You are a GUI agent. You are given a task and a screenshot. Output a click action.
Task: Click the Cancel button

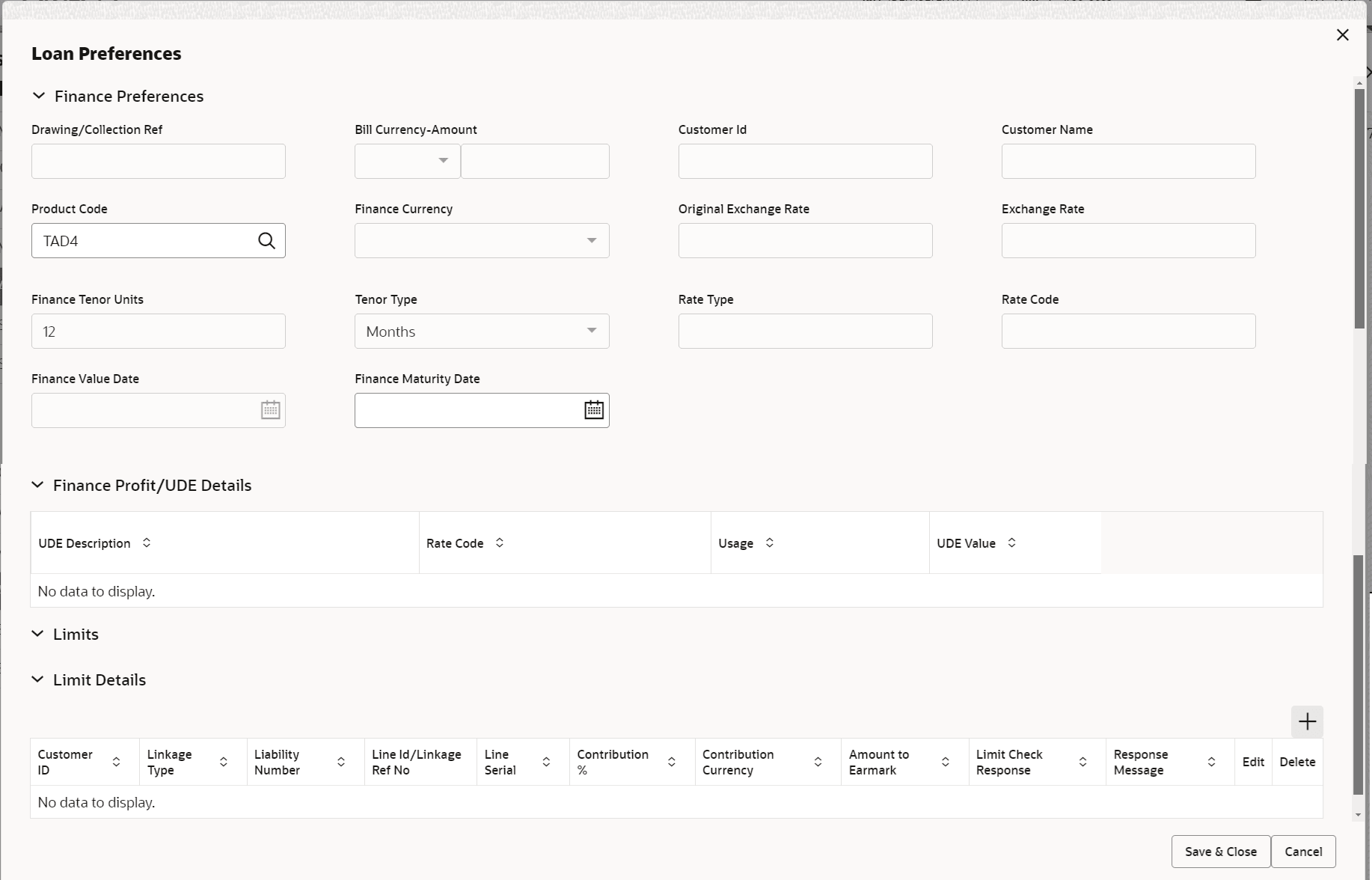(1303, 852)
